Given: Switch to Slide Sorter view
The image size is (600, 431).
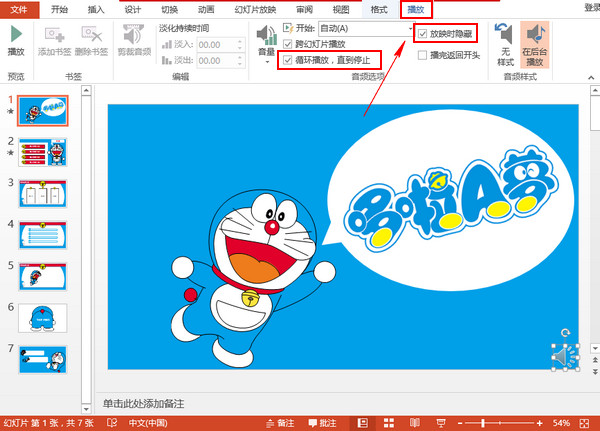Looking at the screenshot, I should tap(389, 423).
